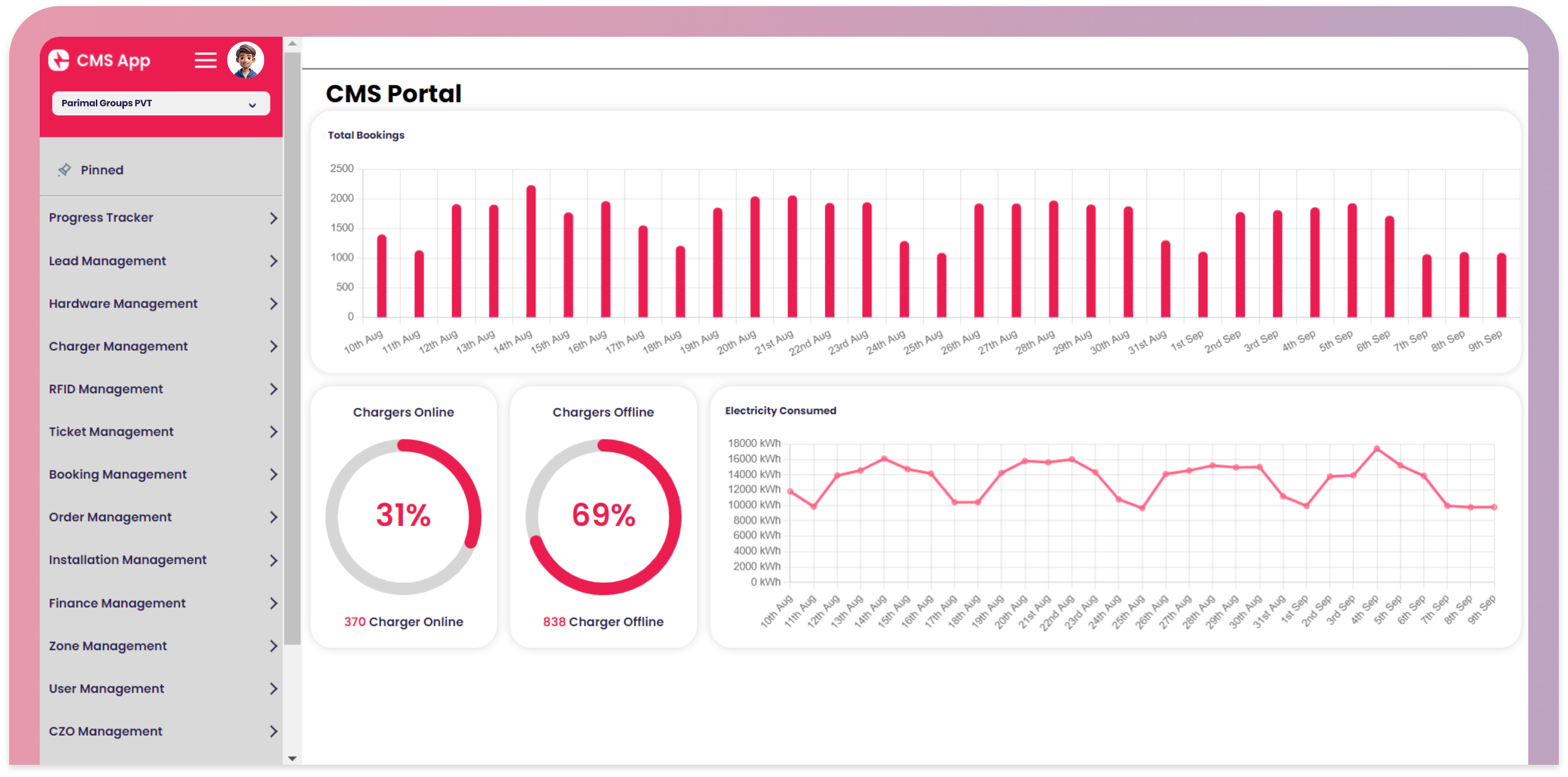Open User Management link

click(107, 688)
